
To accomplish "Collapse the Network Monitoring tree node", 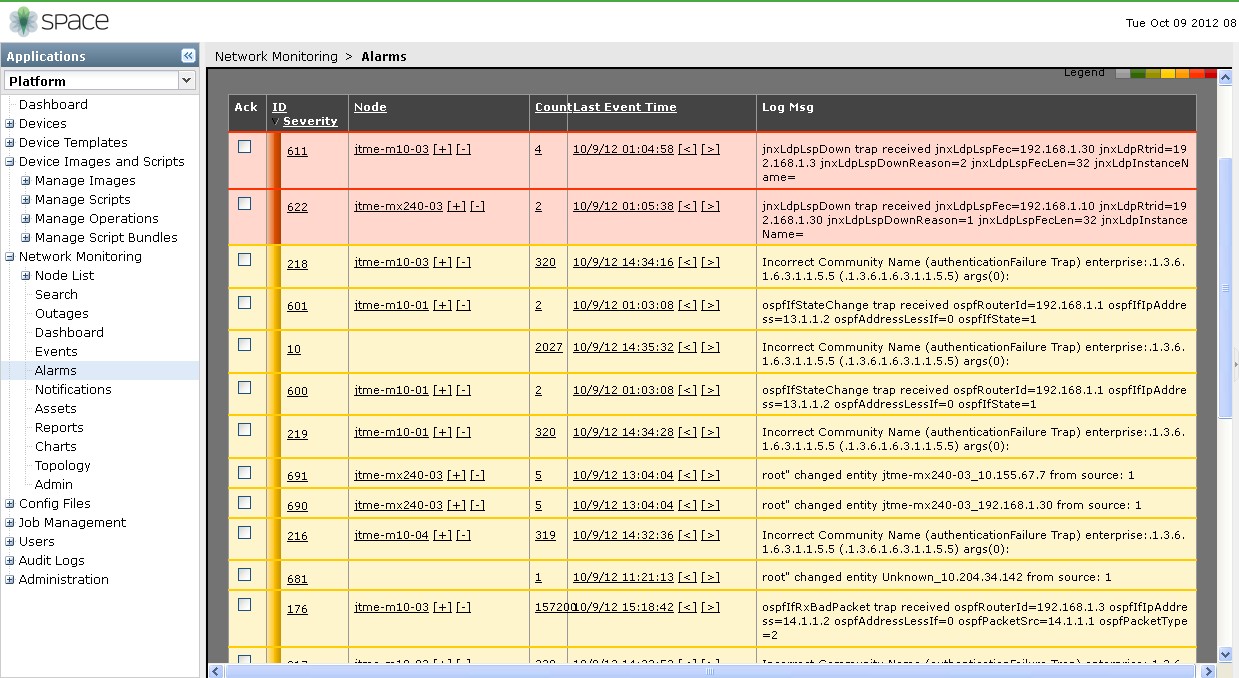I will [x=10, y=257].
